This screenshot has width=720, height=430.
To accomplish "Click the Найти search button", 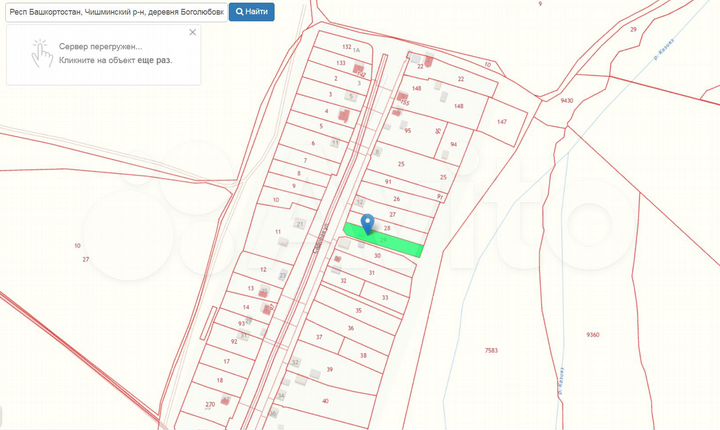I will click(x=252, y=12).
